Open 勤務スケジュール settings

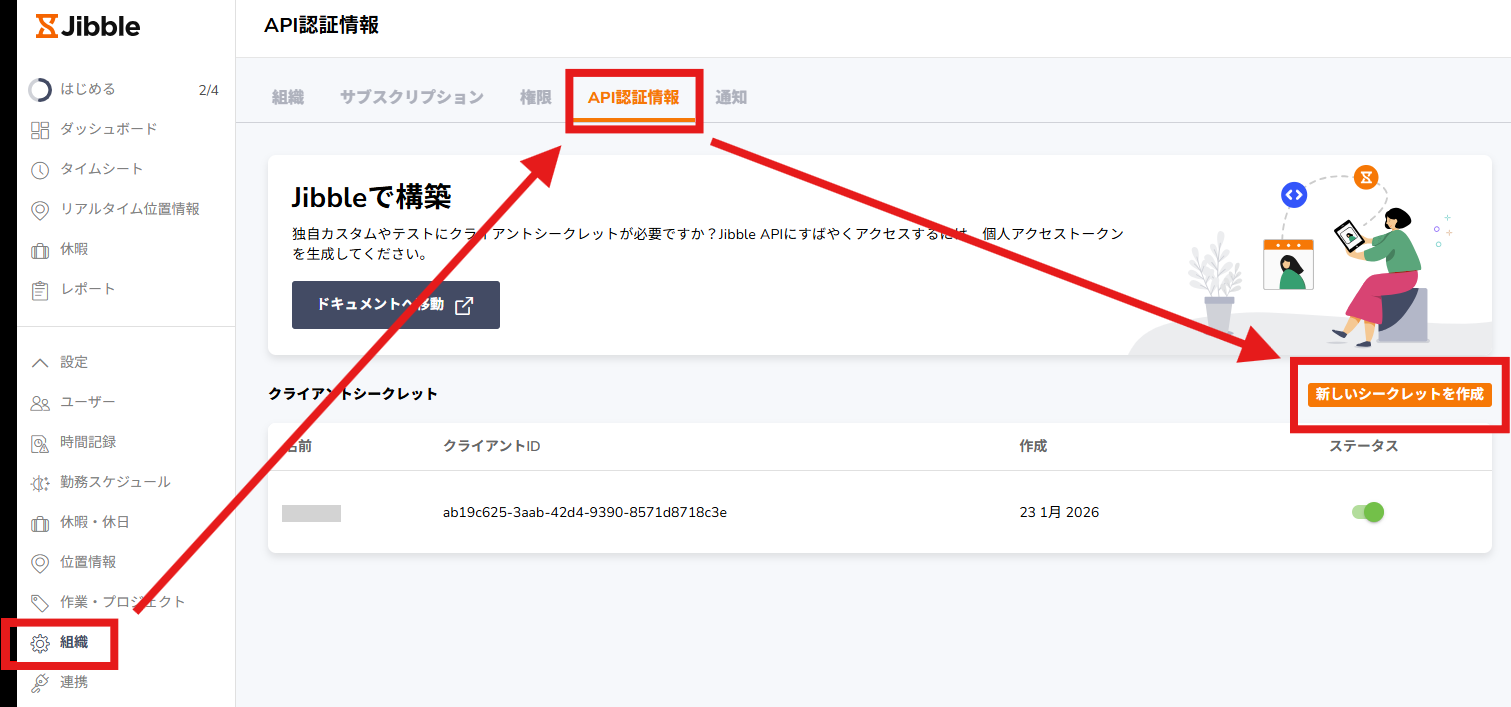pos(115,482)
